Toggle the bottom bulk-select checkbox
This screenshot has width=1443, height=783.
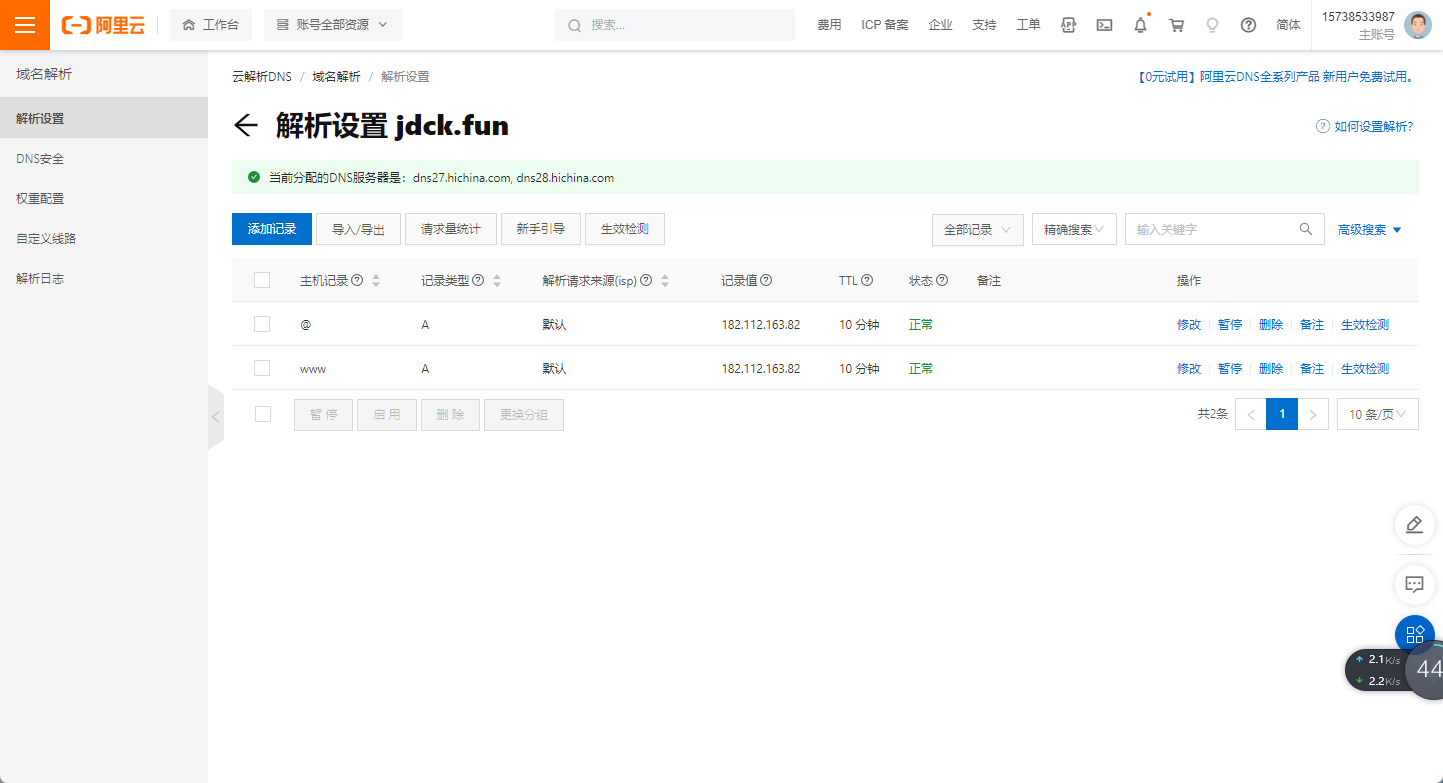263,414
